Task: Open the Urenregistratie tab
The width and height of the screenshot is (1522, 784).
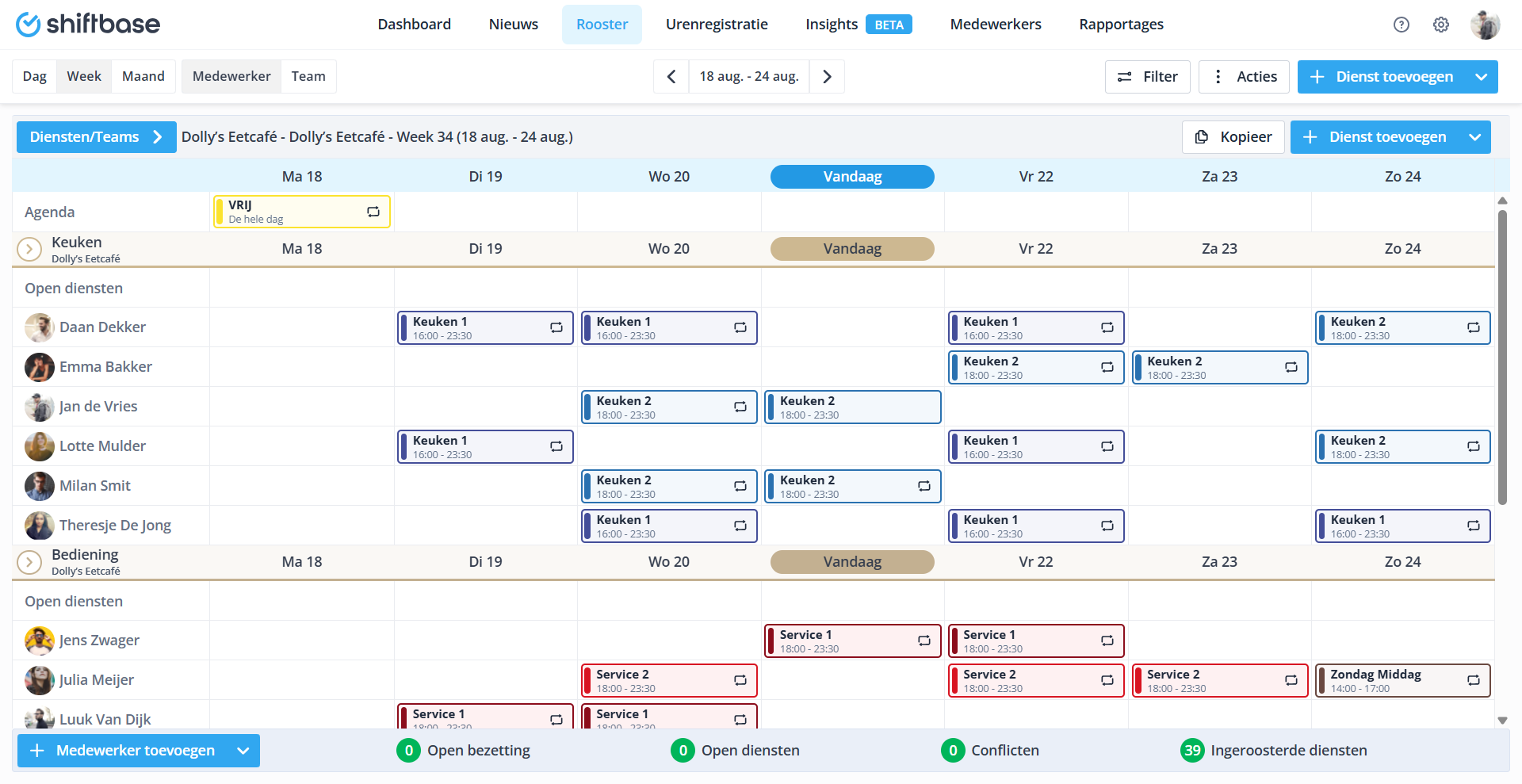Action: click(717, 25)
